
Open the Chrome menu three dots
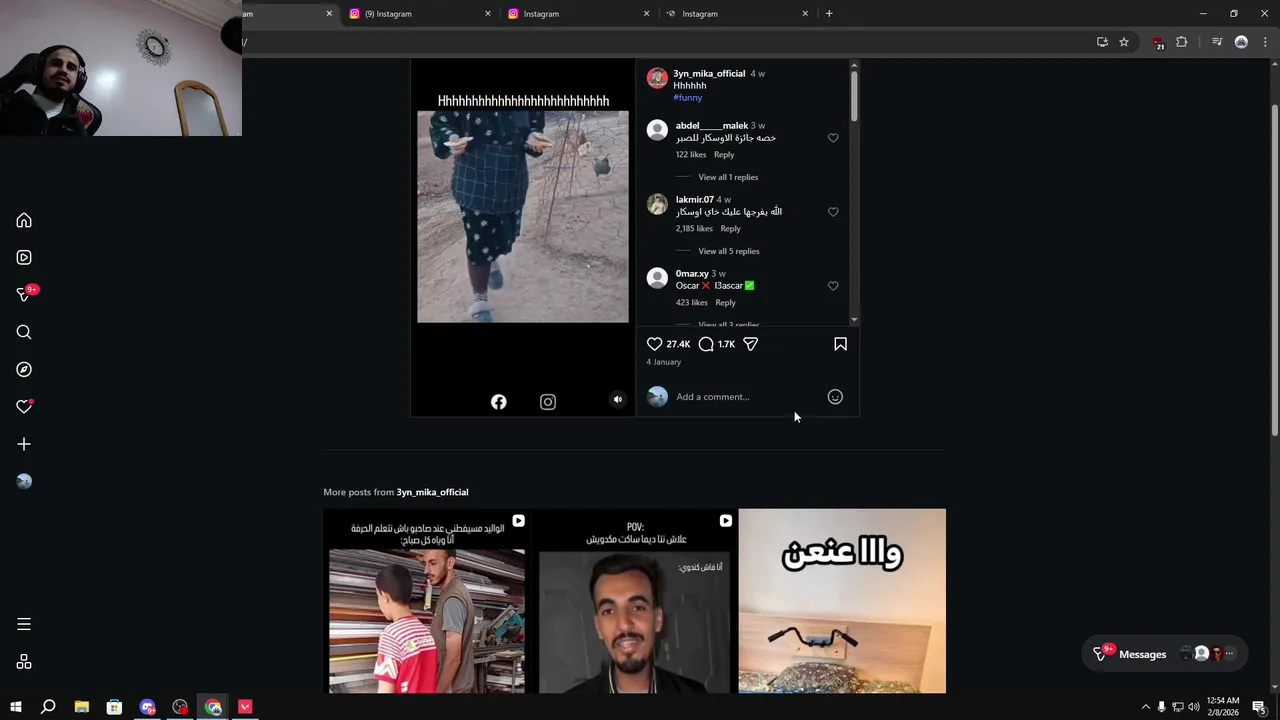pos(1266,42)
